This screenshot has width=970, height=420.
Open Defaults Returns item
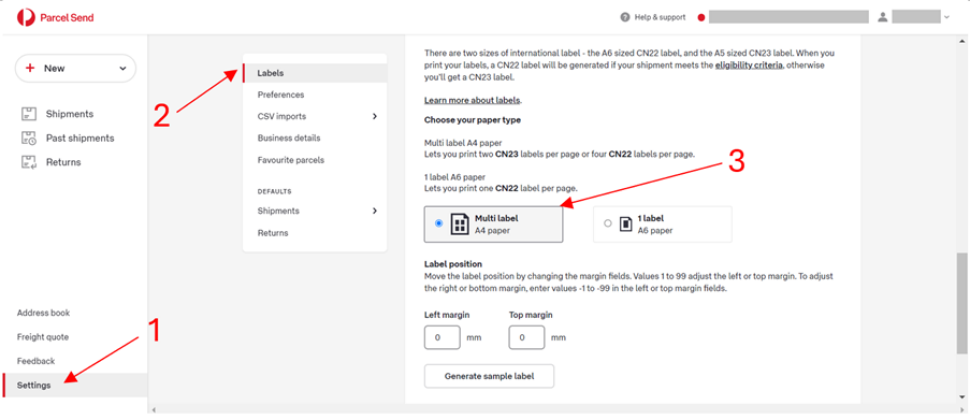(x=273, y=233)
